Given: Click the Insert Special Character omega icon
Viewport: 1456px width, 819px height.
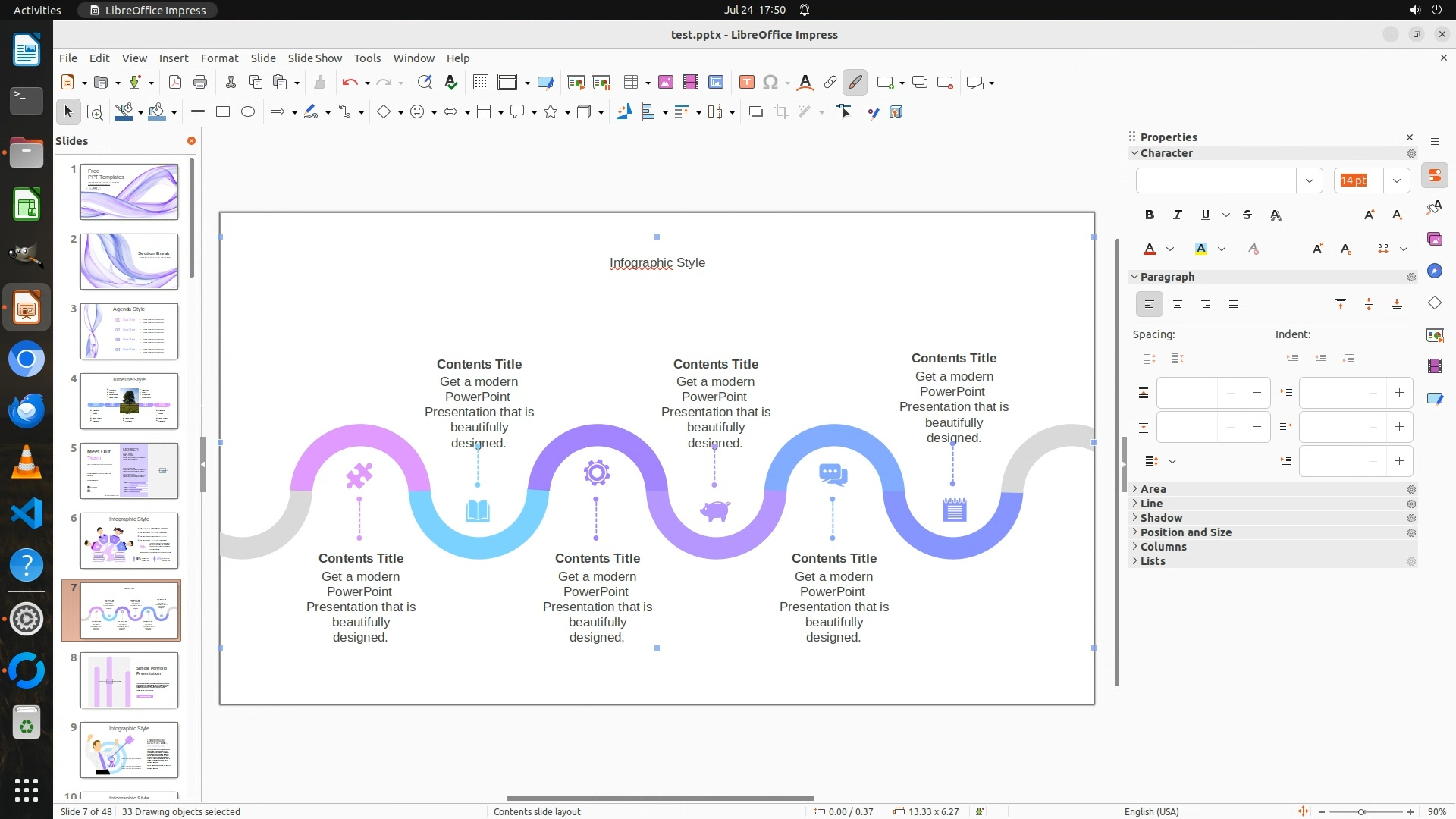Looking at the screenshot, I should [x=770, y=83].
